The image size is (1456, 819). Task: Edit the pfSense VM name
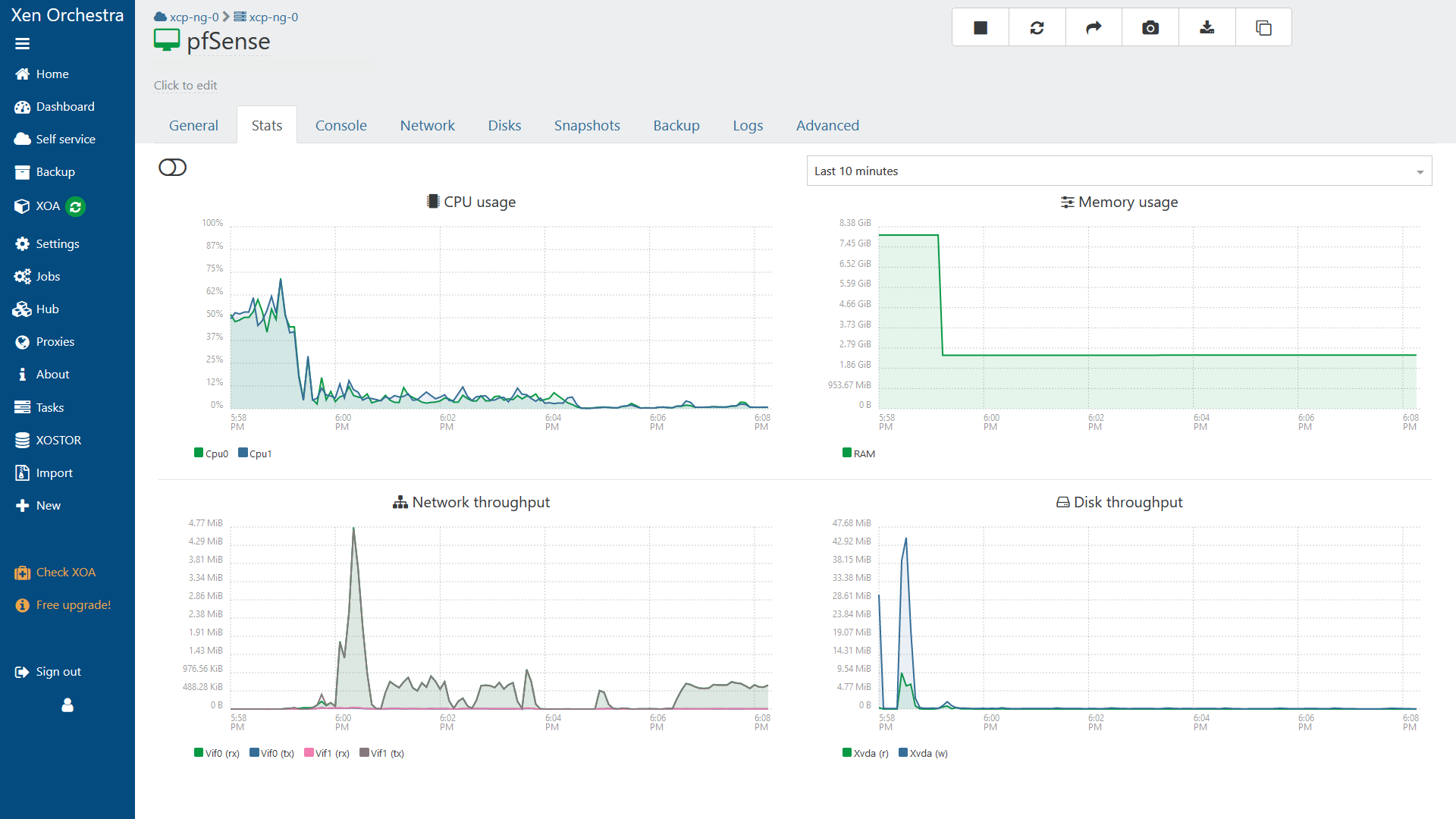coord(228,41)
